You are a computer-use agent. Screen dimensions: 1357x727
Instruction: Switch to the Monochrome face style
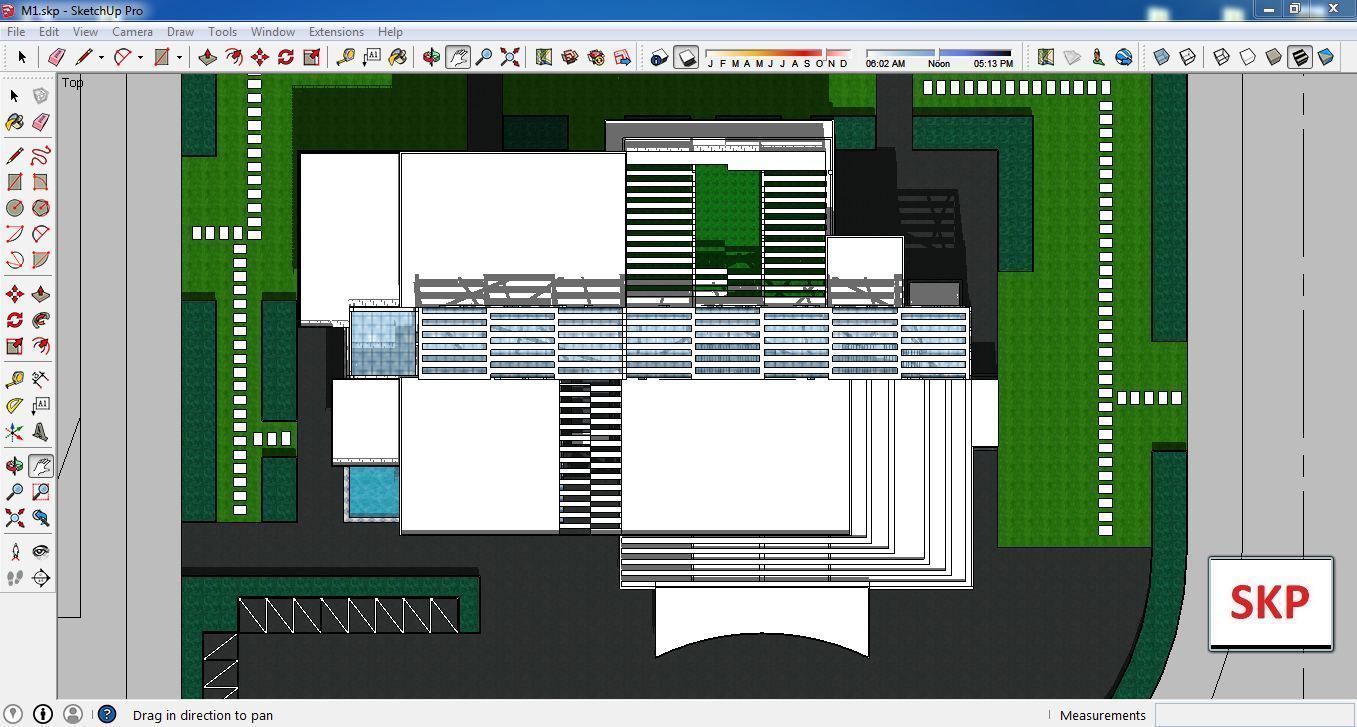[x=1326, y=57]
